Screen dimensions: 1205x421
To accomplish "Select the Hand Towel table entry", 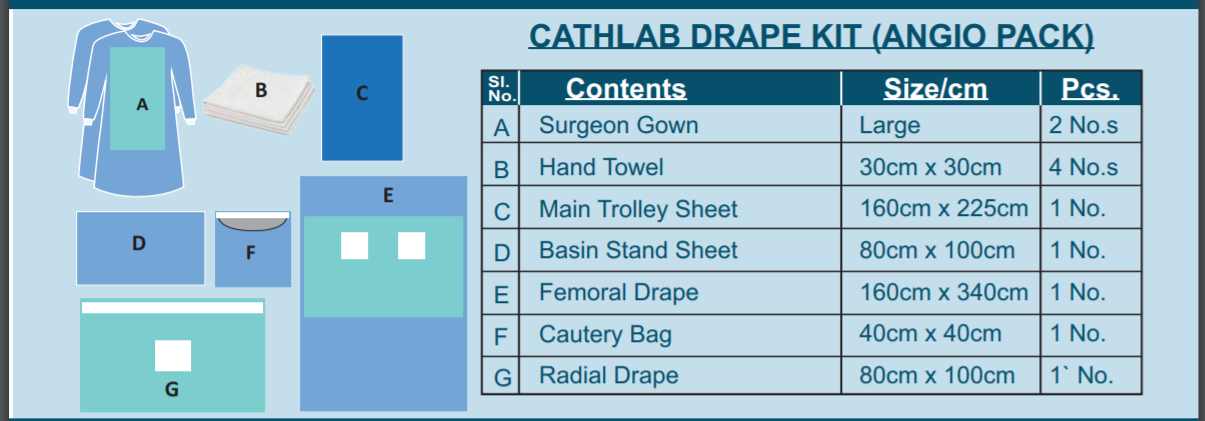I will point(600,167).
